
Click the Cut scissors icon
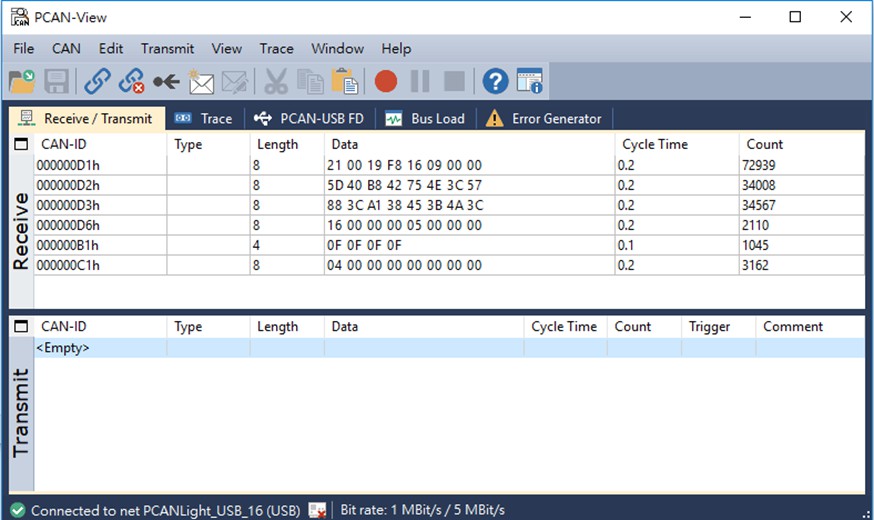tap(275, 81)
